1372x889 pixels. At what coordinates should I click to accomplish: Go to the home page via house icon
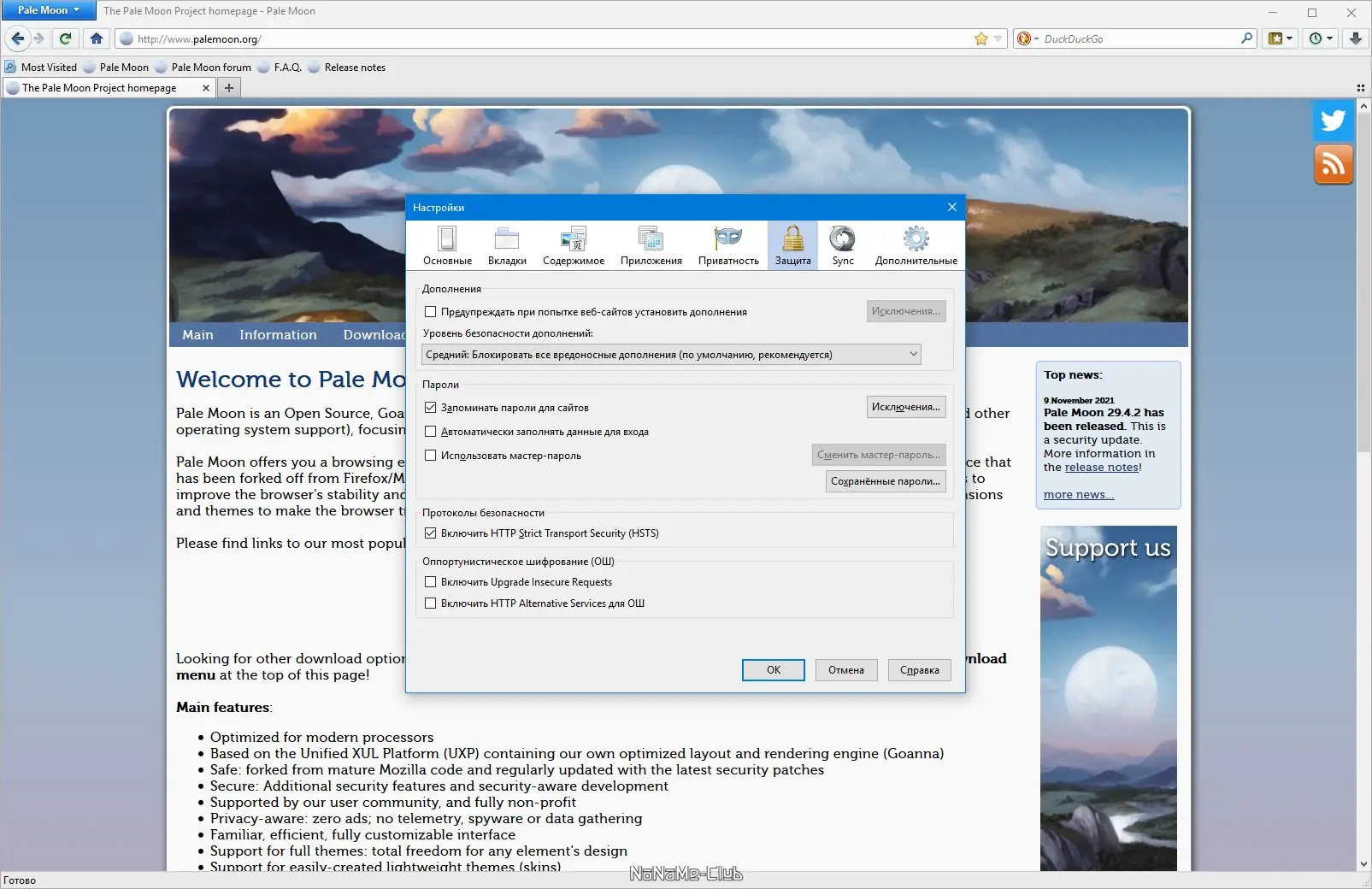coord(97,38)
